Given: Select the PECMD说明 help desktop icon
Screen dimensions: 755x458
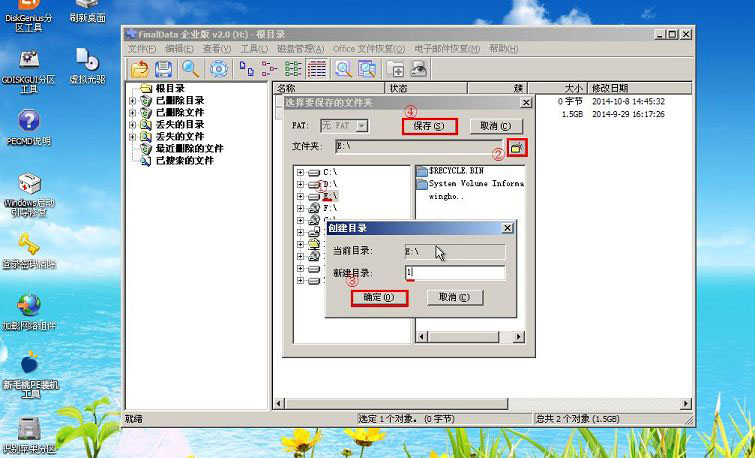Looking at the screenshot, I should tap(29, 128).
